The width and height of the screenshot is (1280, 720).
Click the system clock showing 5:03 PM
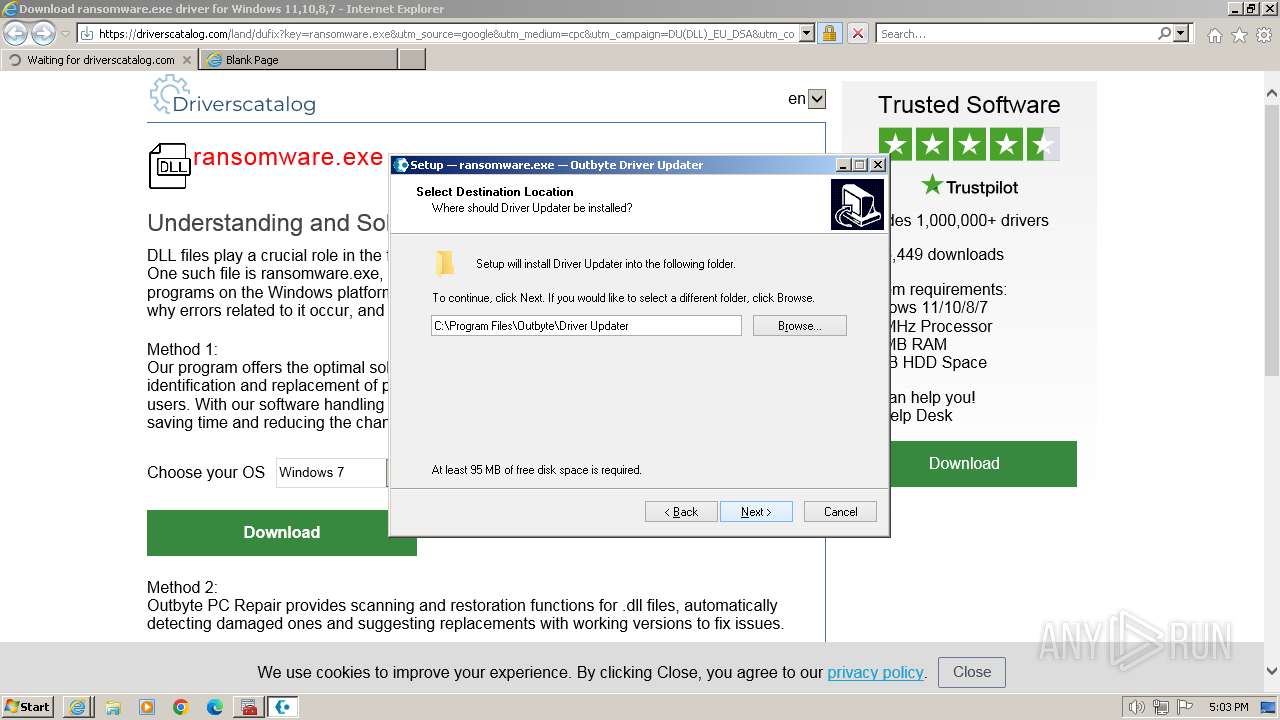[1228, 707]
